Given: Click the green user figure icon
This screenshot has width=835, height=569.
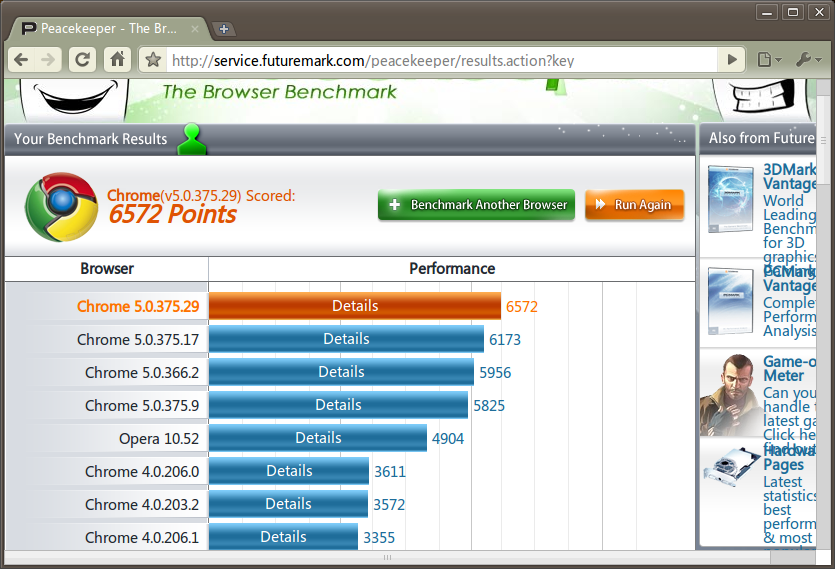Looking at the screenshot, I should (x=192, y=139).
